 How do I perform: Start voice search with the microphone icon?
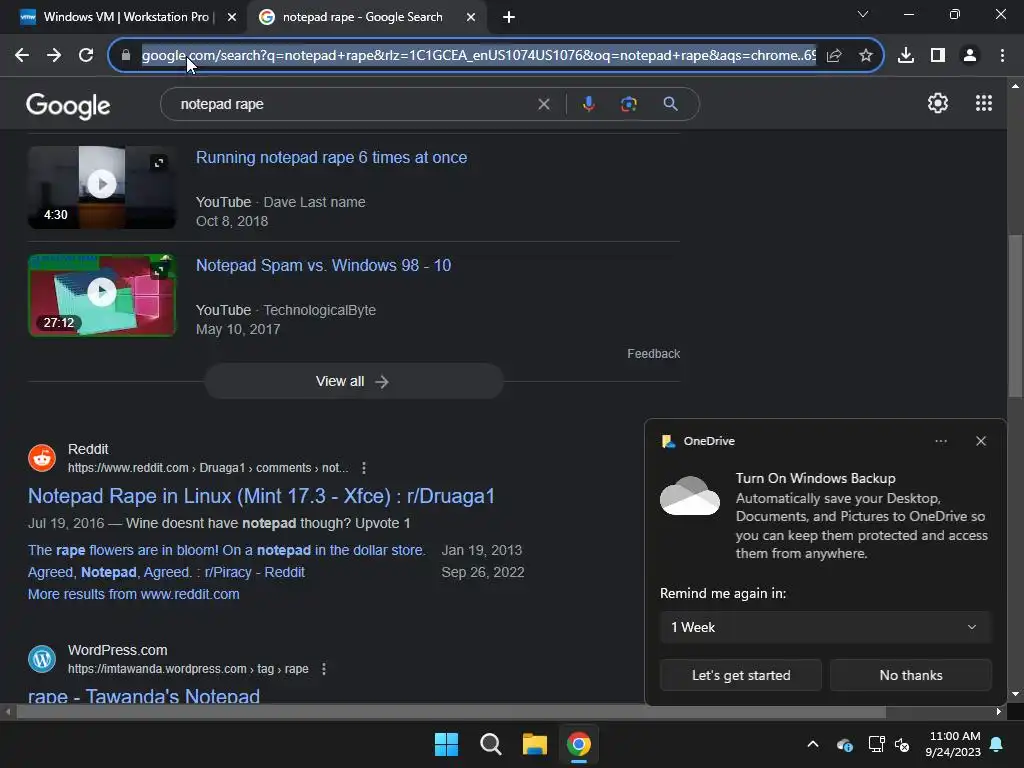pos(588,104)
